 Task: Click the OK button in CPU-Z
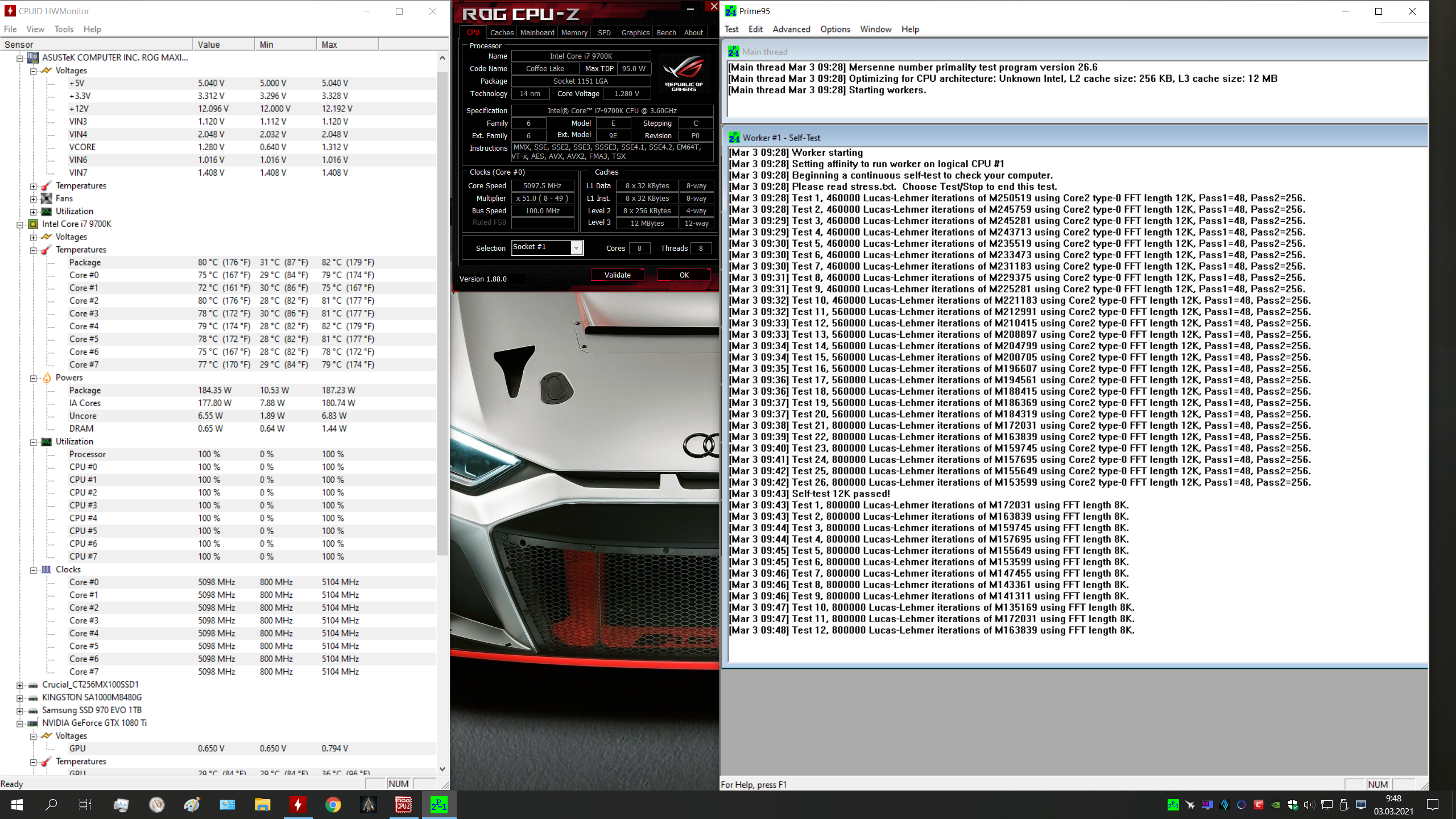coord(684,275)
